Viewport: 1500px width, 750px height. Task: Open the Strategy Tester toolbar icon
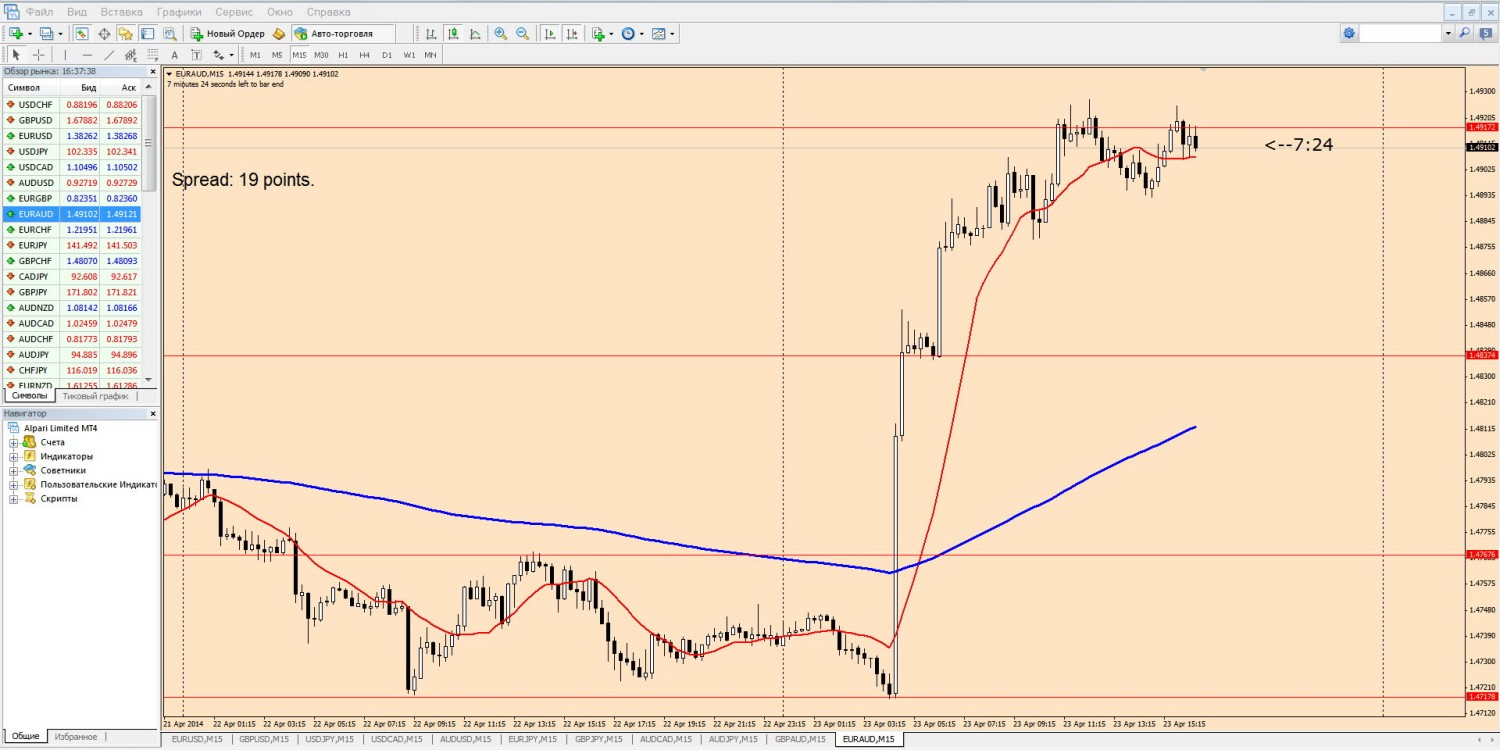(170, 34)
